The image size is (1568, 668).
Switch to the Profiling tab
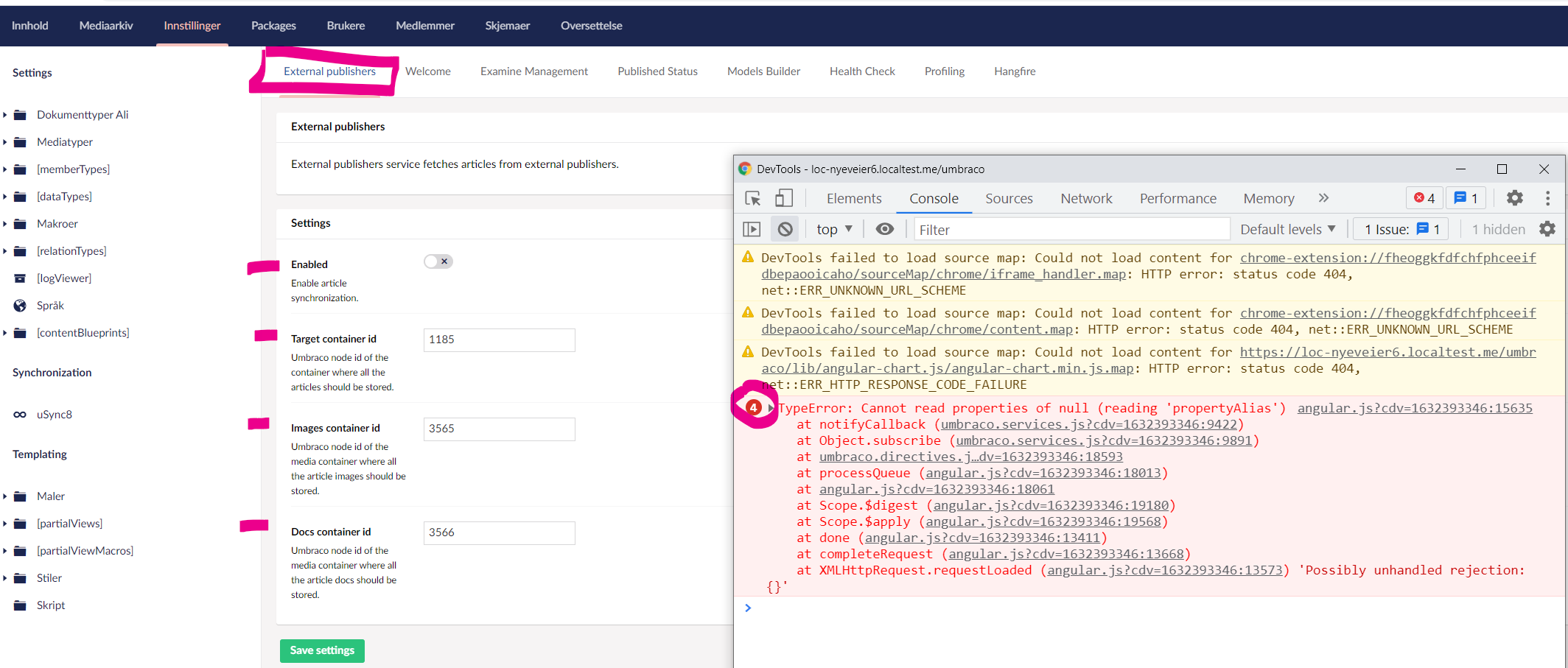[945, 71]
